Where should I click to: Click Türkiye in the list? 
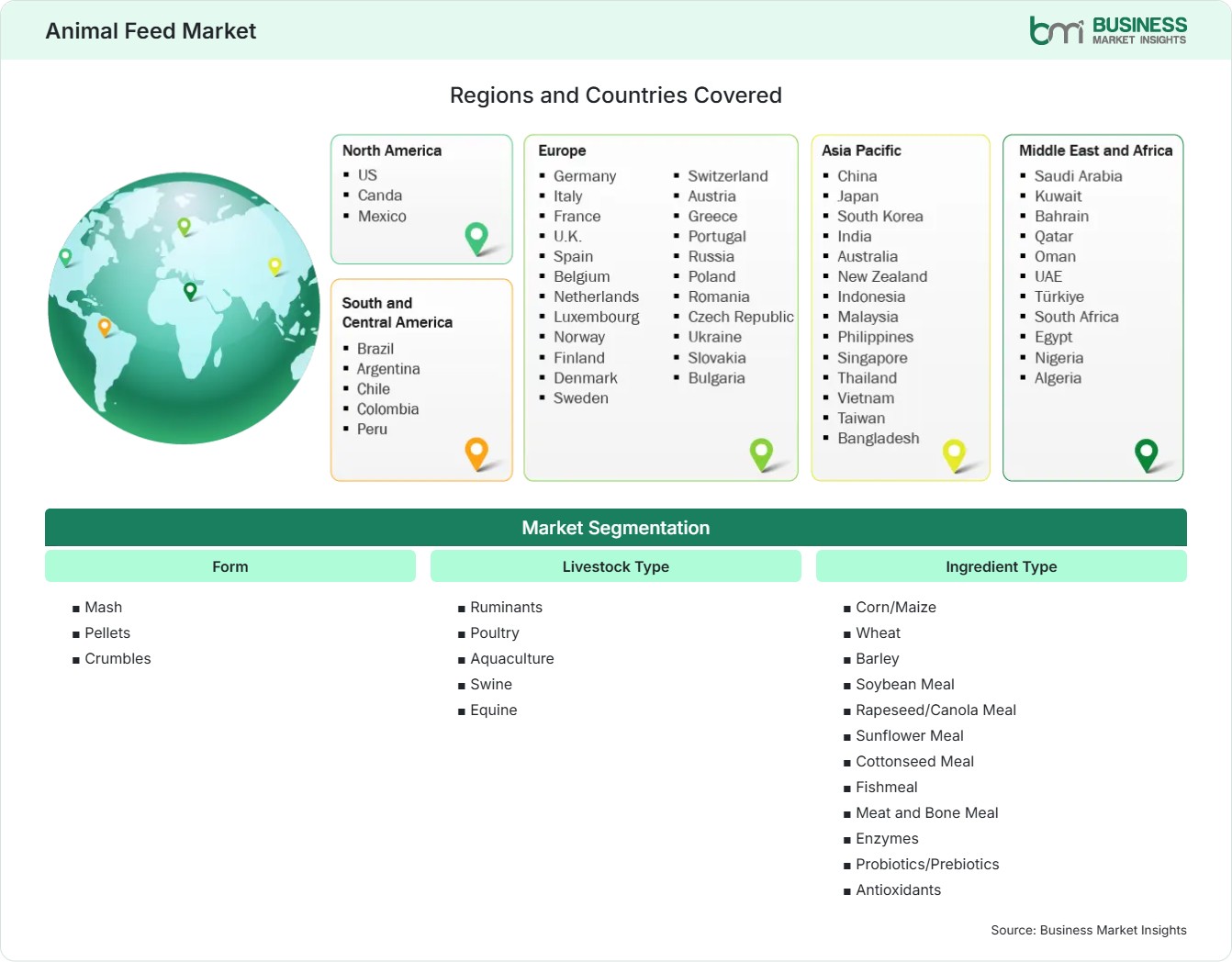tap(1059, 297)
